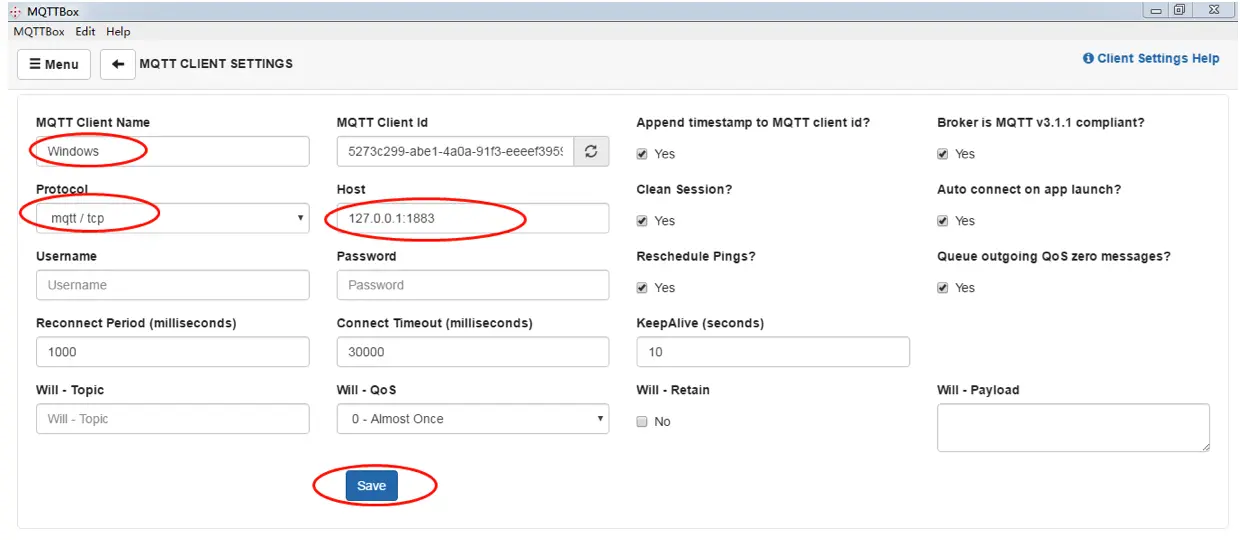Click the KeepAlive (seconds) label
Viewport: 1240px width, 540px height.
[x=700, y=324]
